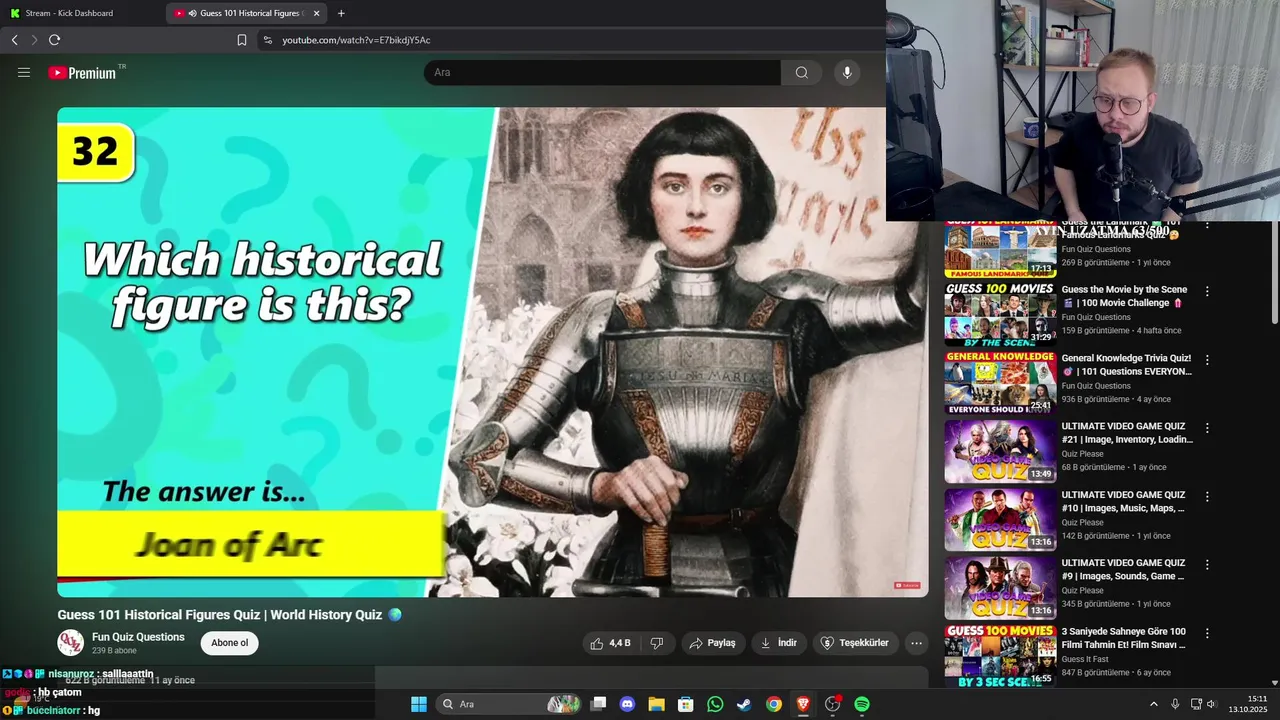Reload the page with refresh icon
This screenshot has height=720, width=1280.
pos(54,40)
